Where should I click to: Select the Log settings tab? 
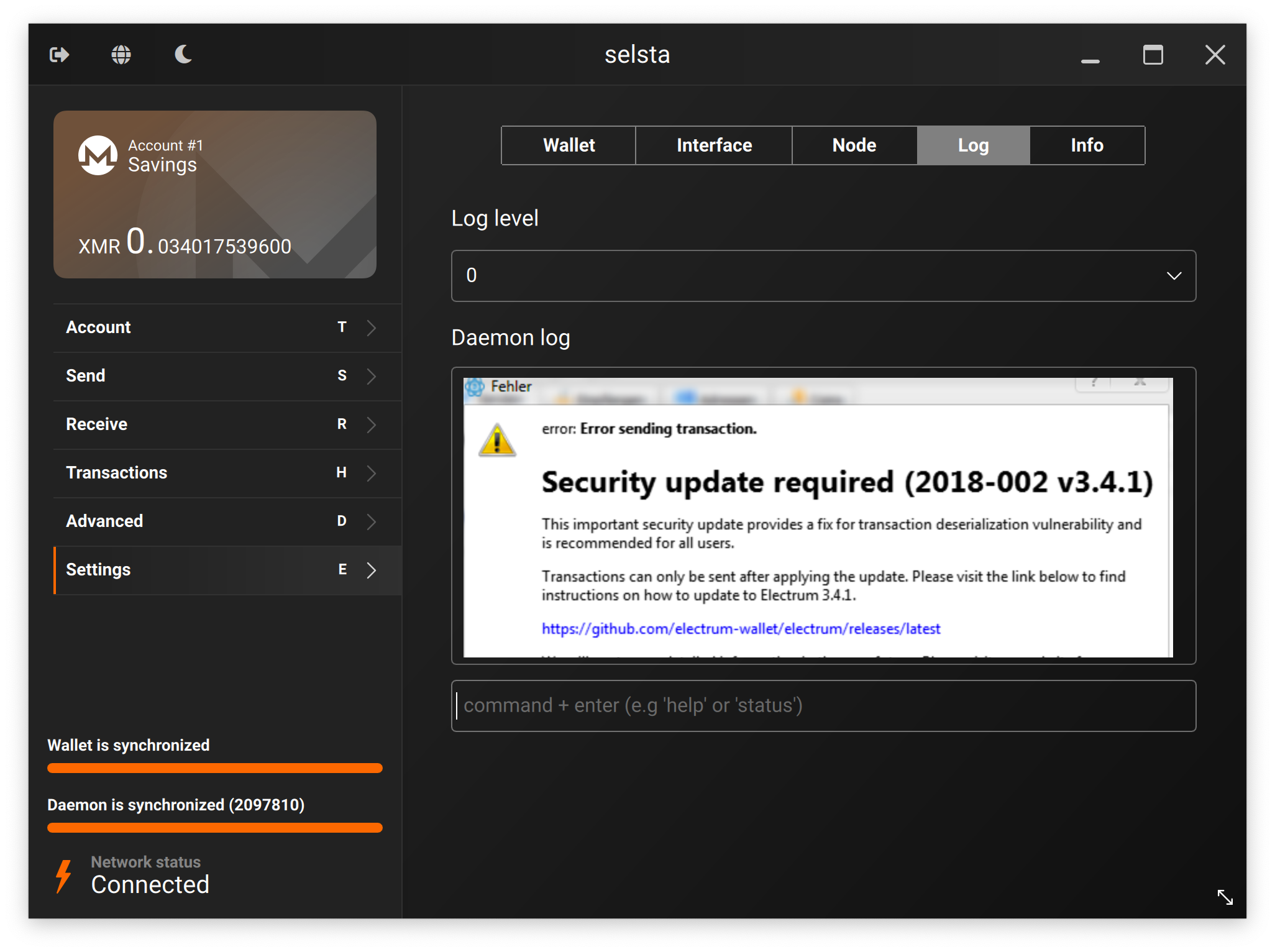[x=973, y=145]
